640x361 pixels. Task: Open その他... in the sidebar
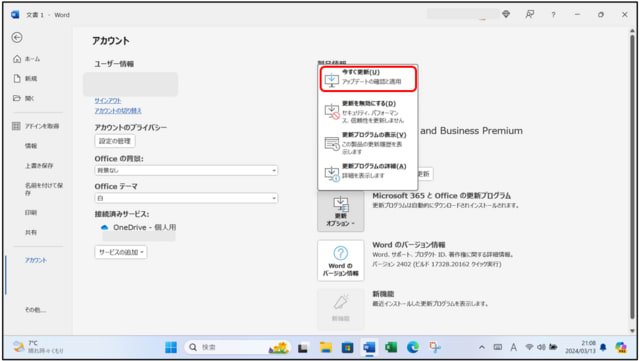[35, 310]
